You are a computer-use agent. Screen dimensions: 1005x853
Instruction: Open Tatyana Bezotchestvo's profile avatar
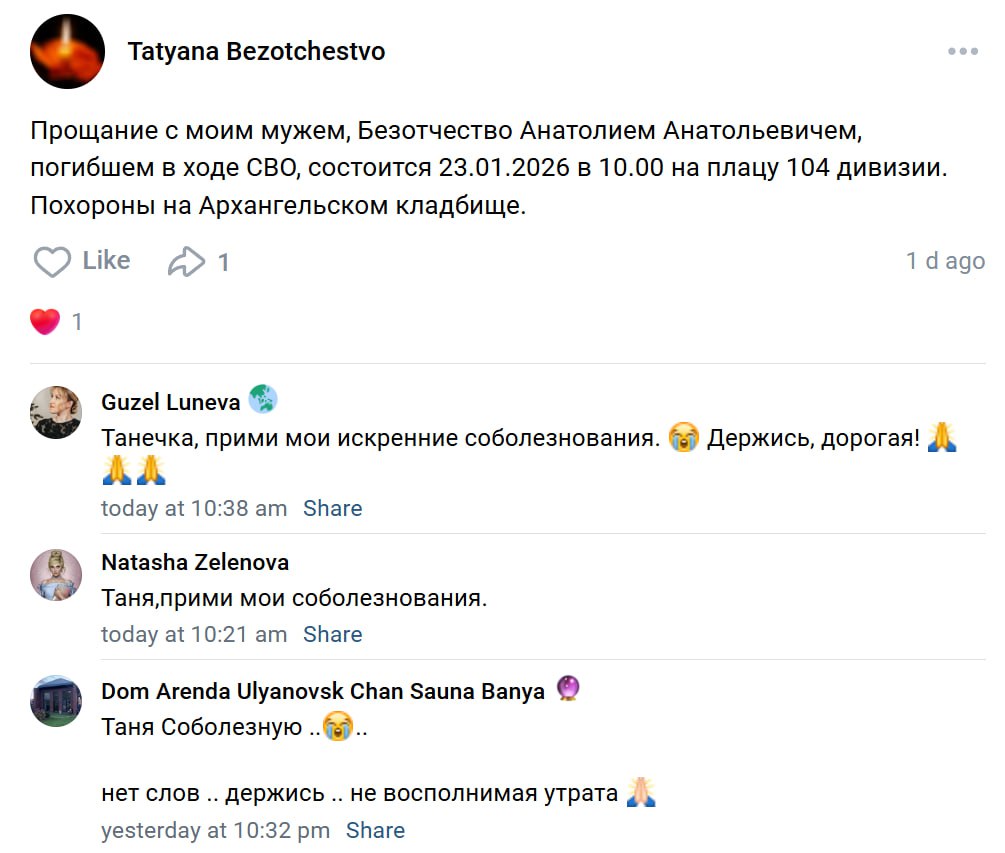point(67,52)
